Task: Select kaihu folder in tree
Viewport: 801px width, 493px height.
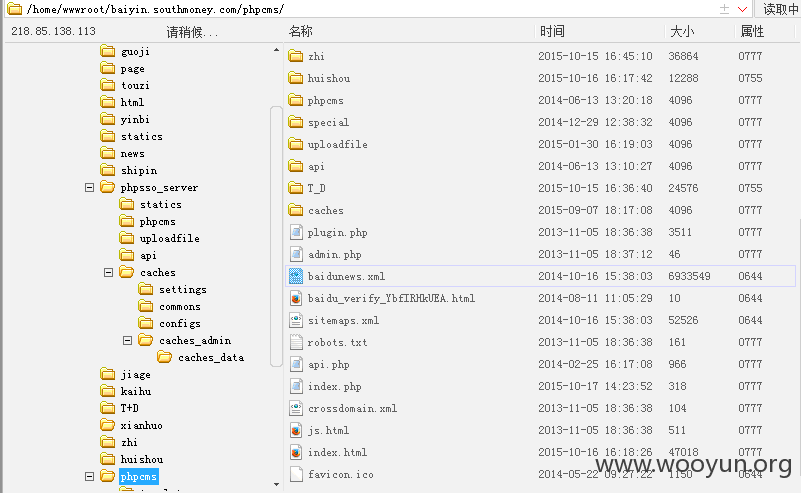Action: 135,391
